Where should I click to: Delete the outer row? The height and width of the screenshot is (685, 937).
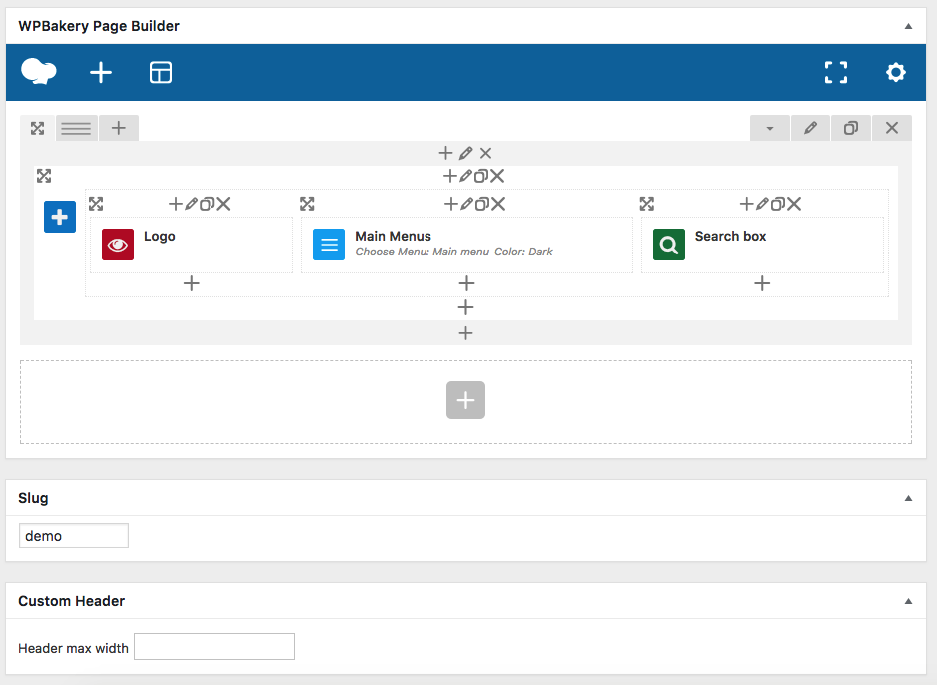point(892,128)
